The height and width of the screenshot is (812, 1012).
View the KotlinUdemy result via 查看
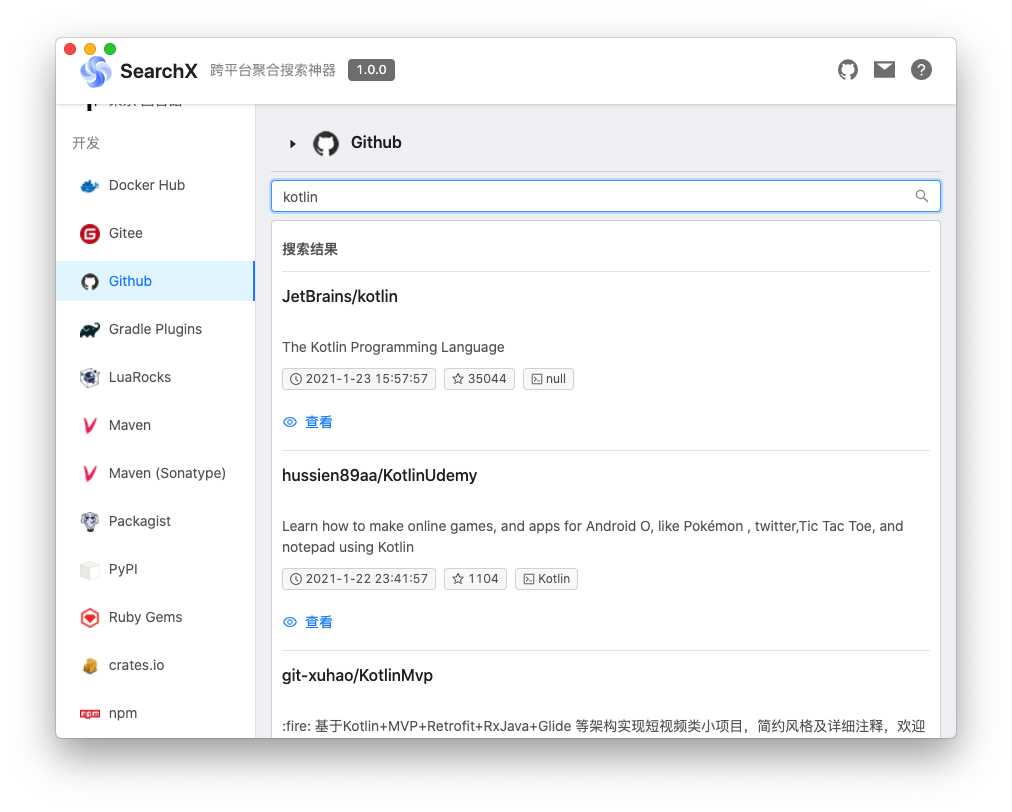(308, 622)
